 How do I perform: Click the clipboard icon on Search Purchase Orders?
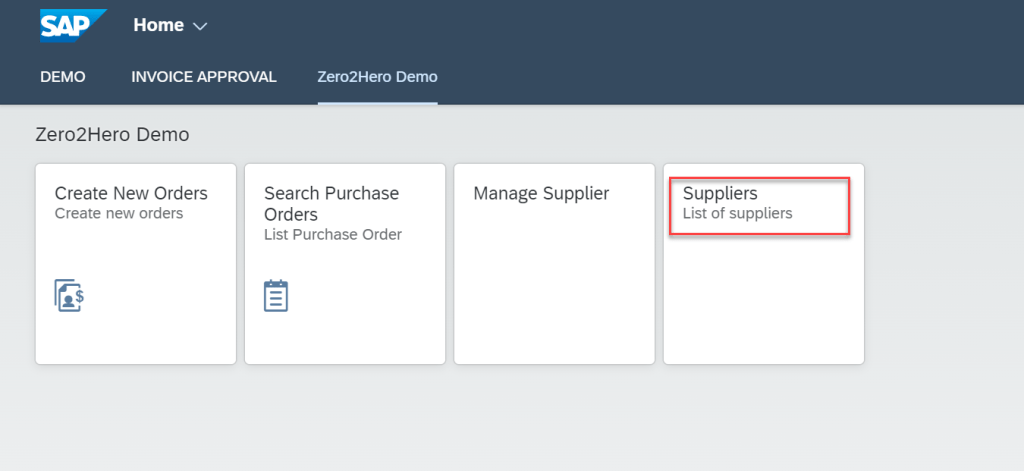tap(276, 296)
